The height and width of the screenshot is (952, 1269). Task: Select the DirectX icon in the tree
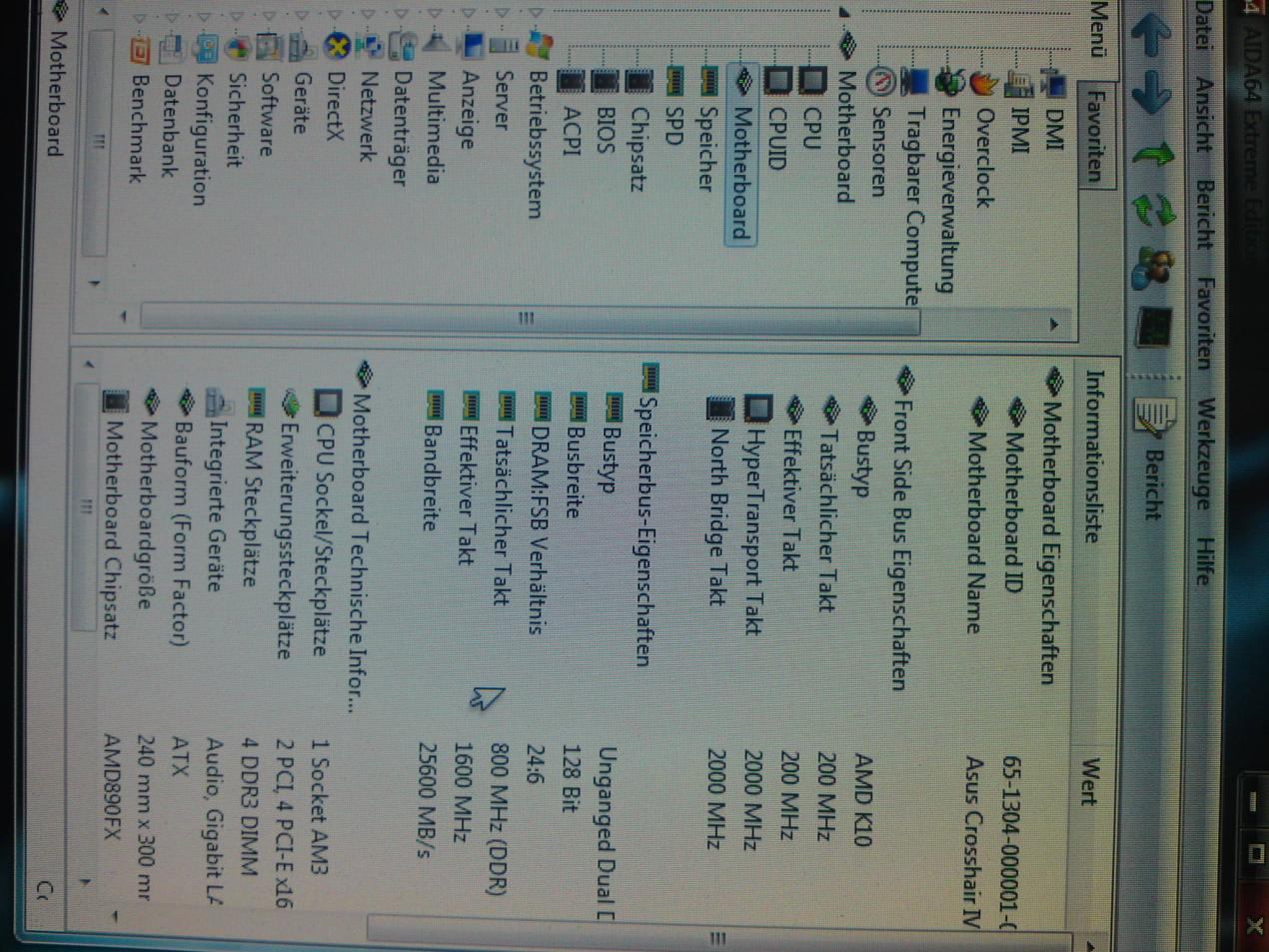[x=337, y=46]
